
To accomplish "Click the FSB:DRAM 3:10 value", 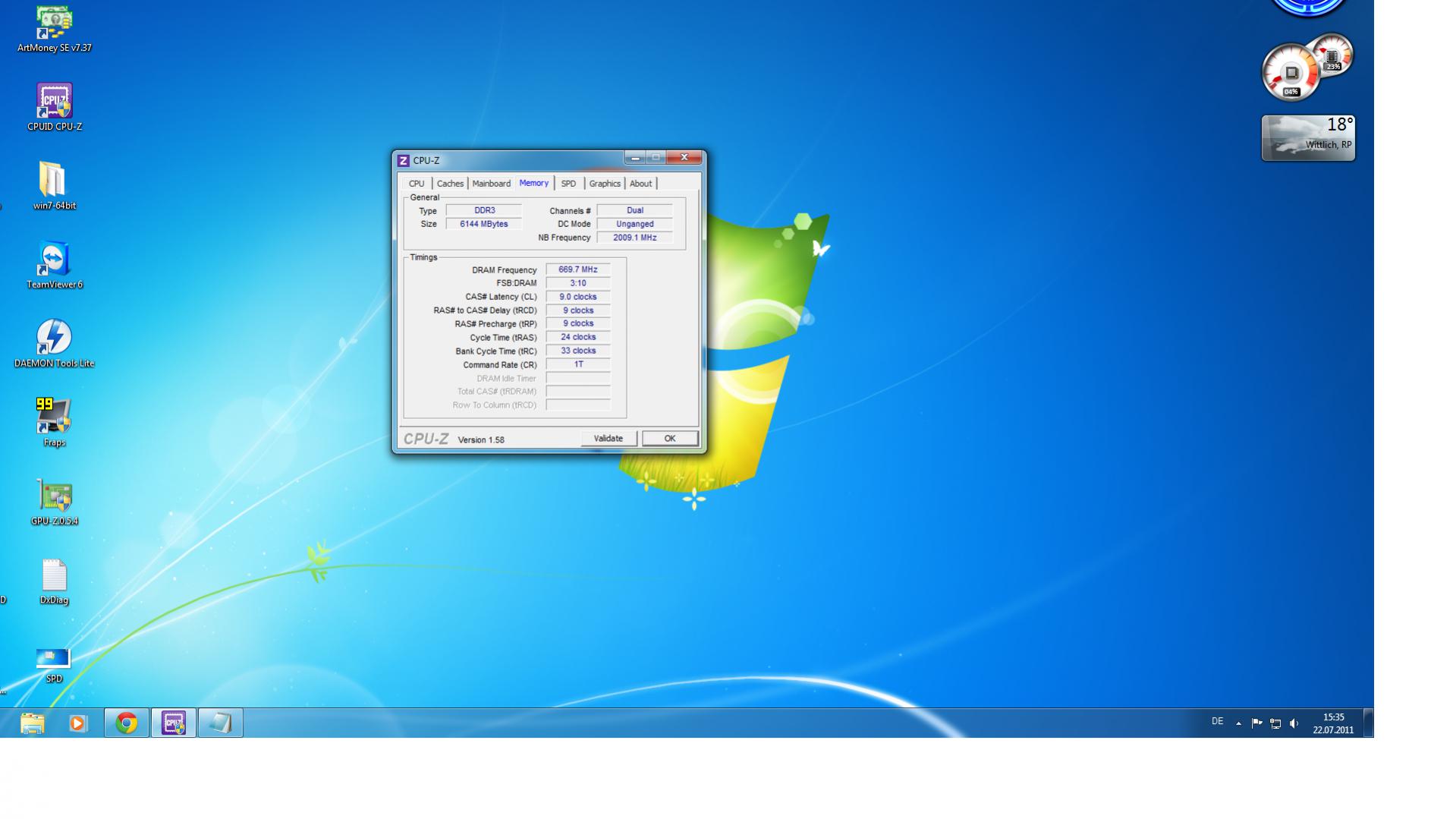I will click(x=578, y=283).
